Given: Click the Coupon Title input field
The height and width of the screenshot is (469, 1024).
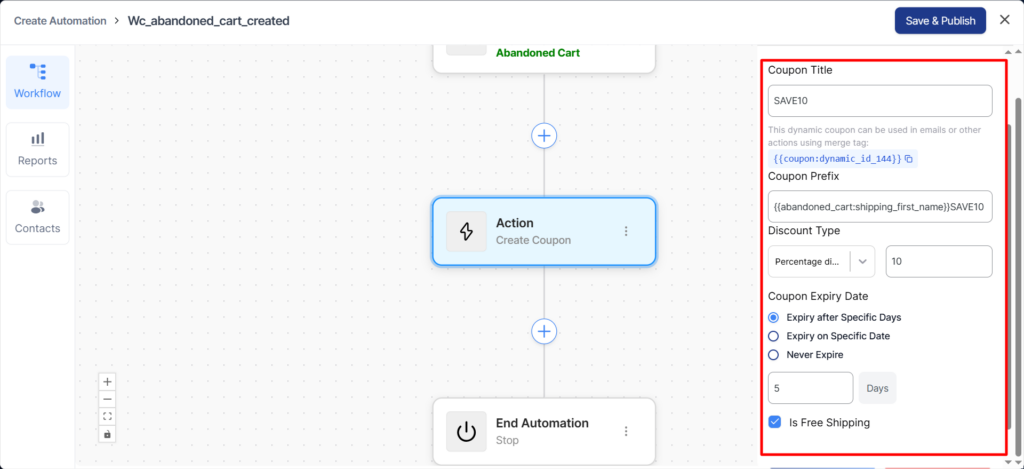Looking at the screenshot, I should 879,101.
